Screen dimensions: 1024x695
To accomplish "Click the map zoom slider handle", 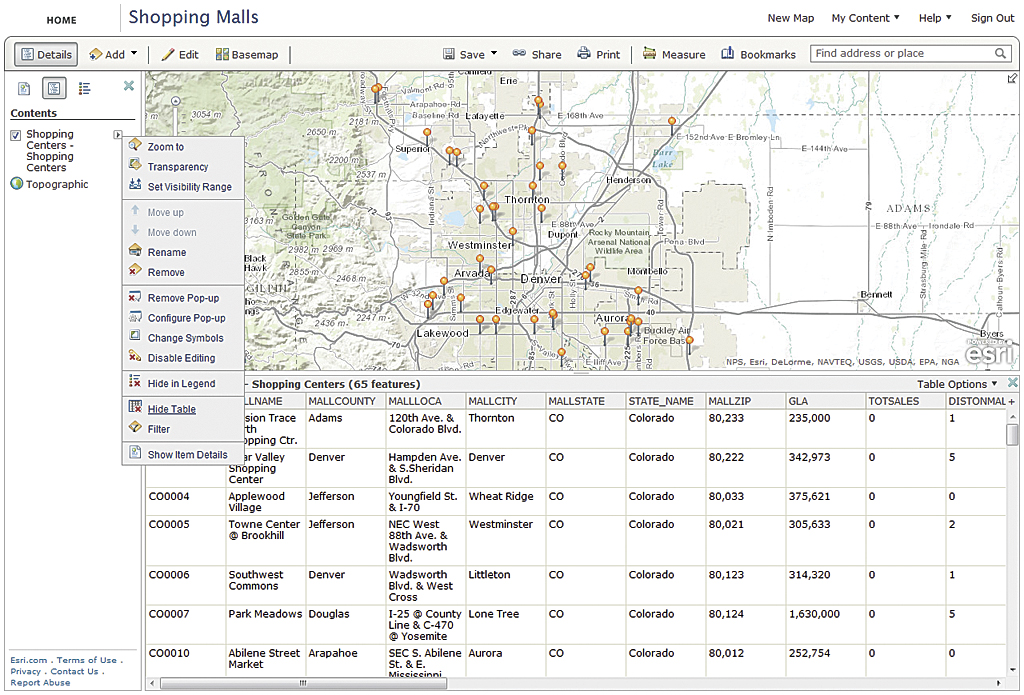I will coord(175,101).
